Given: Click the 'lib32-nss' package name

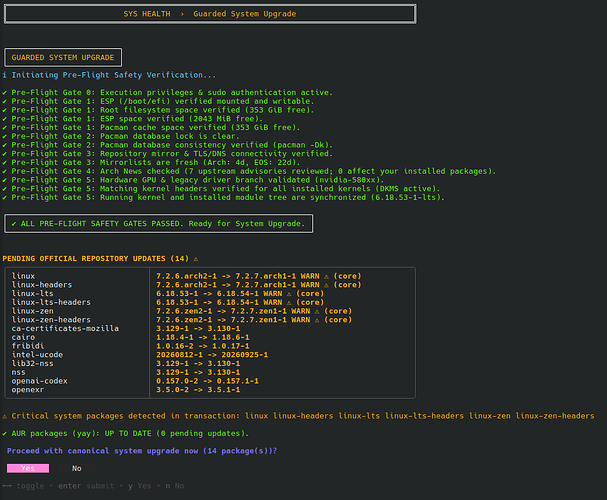Looking at the screenshot, I should pos(33,363).
